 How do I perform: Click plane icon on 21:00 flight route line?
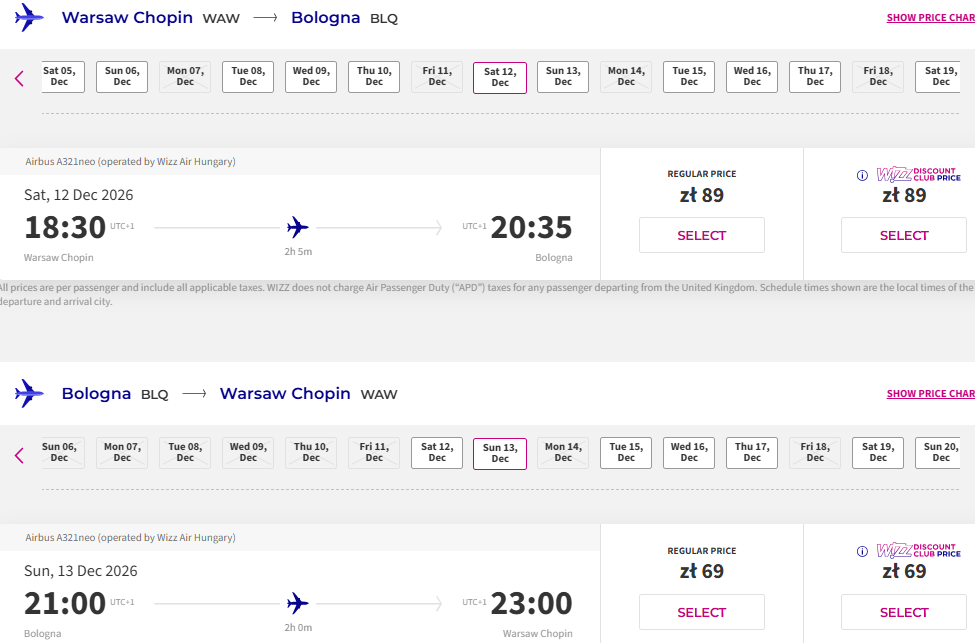click(298, 603)
